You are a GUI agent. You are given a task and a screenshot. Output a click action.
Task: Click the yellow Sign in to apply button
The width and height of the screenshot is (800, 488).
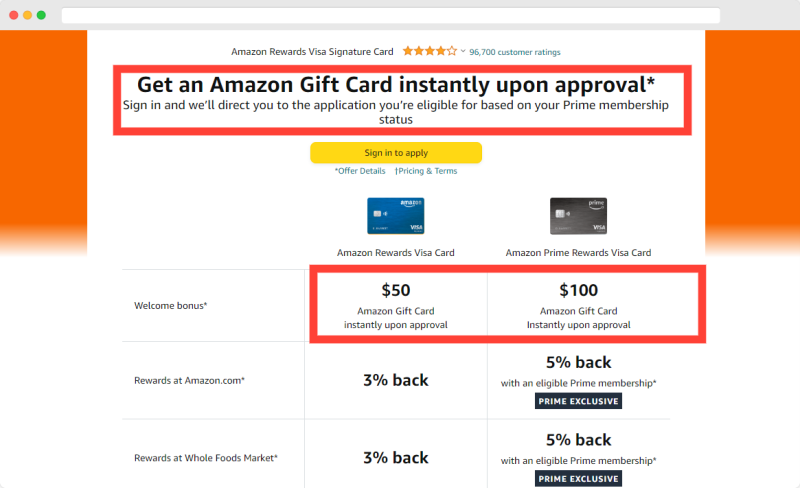(396, 153)
